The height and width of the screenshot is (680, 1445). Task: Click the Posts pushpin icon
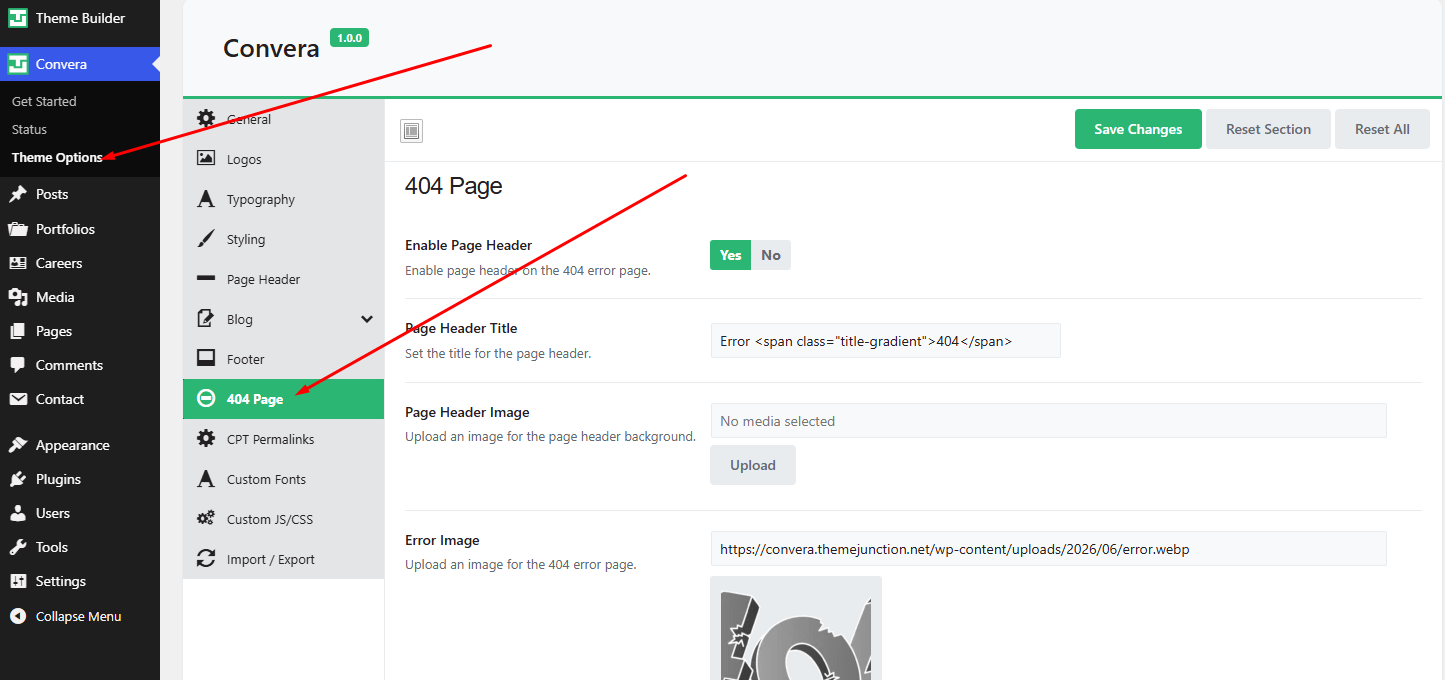(18, 194)
